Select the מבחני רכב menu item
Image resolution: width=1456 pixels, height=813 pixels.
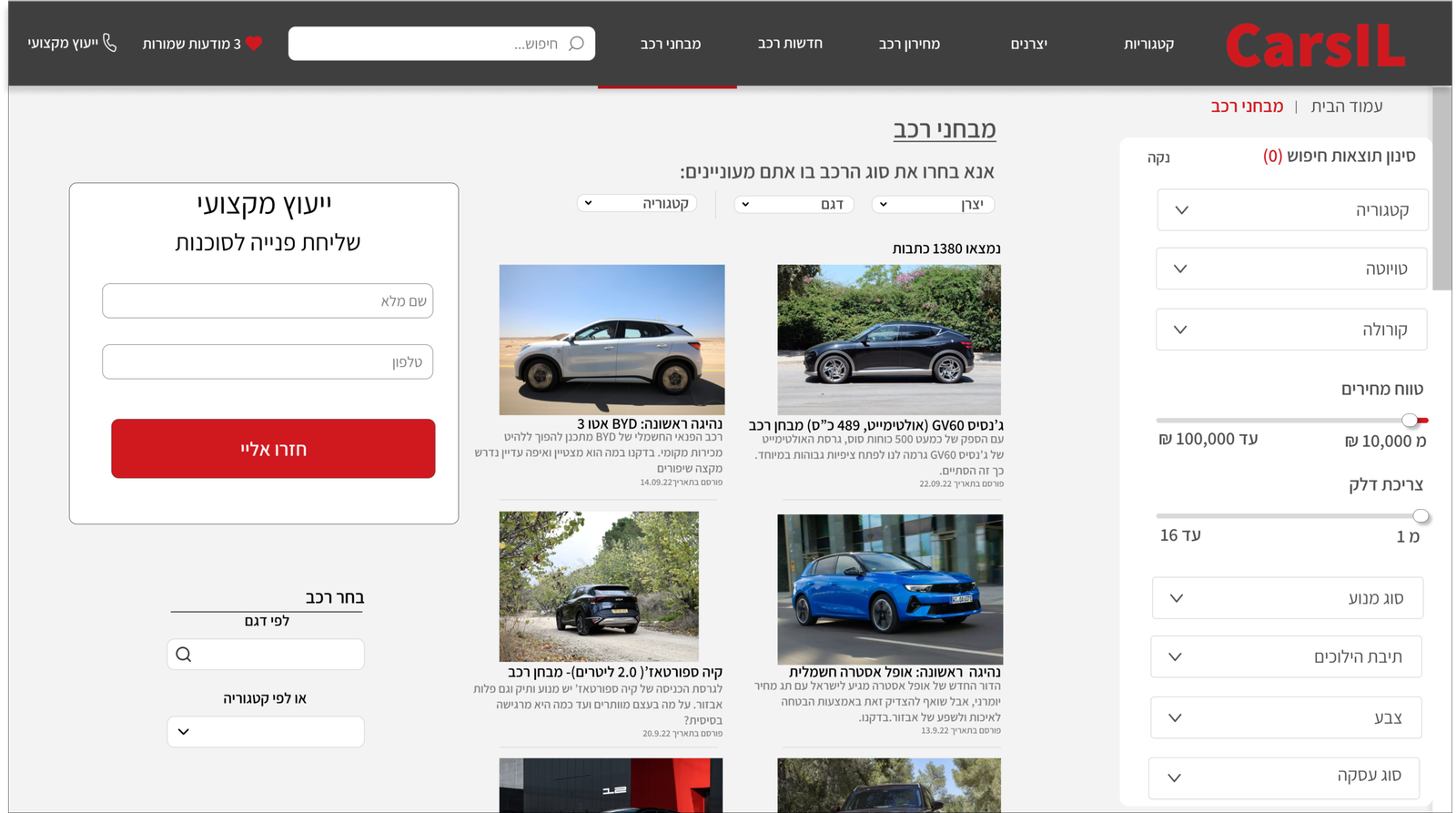pos(671,44)
